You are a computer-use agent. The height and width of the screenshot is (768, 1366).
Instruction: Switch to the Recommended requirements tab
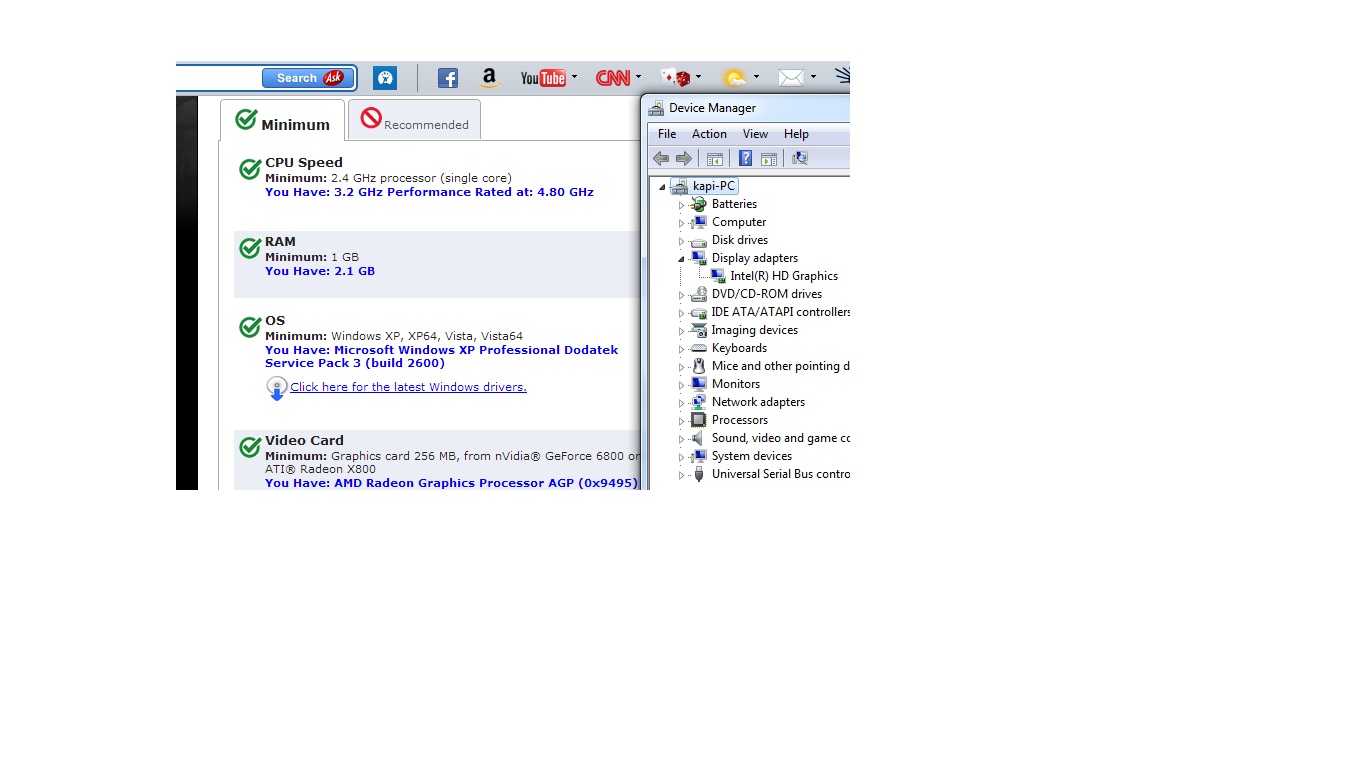(x=414, y=119)
